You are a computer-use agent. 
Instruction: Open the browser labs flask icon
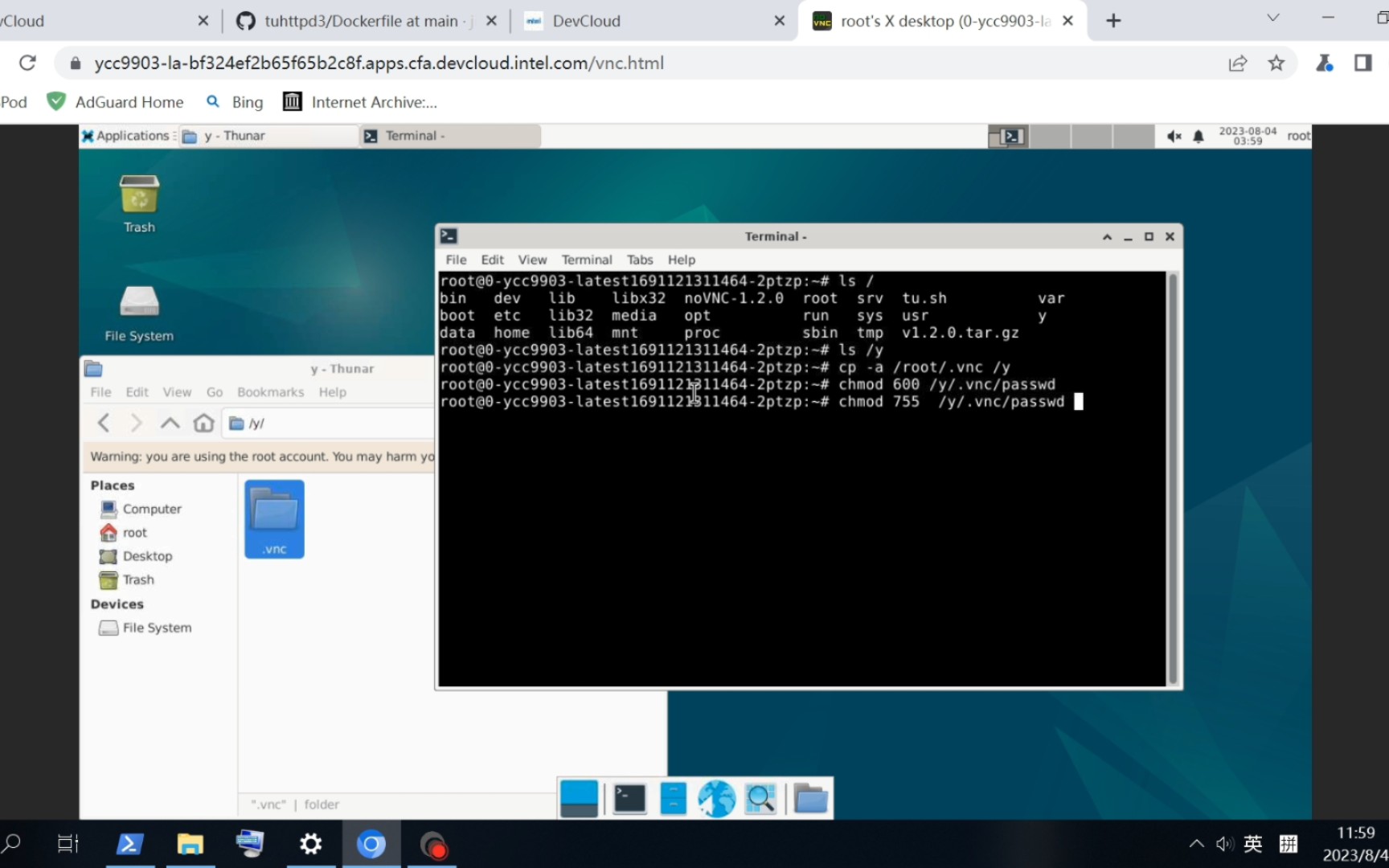click(x=1325, y=63)
